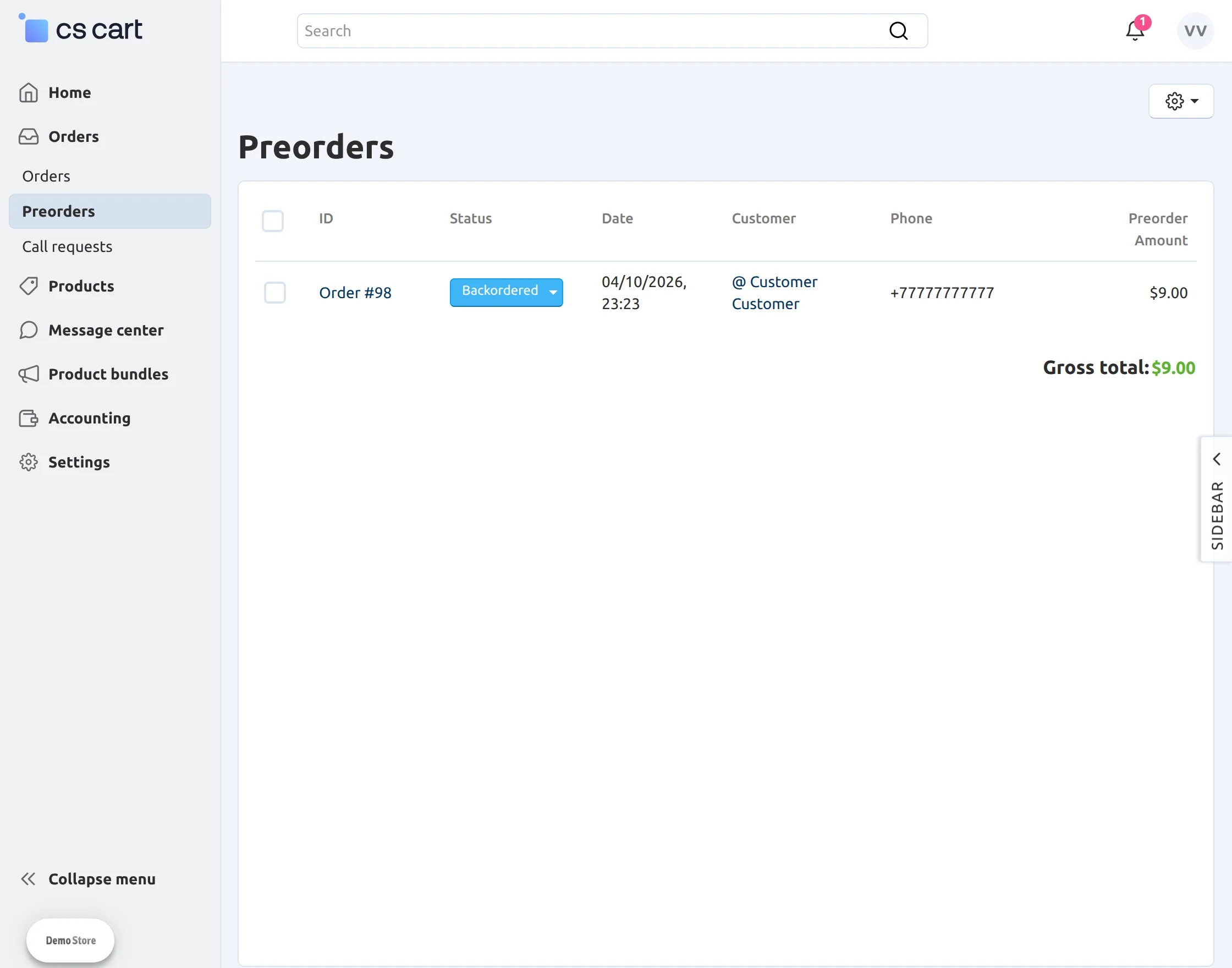The width and height of the screenshot is (1232, 968).
Task: Open the Message center chat icon
Action: (x=29, y=330)
